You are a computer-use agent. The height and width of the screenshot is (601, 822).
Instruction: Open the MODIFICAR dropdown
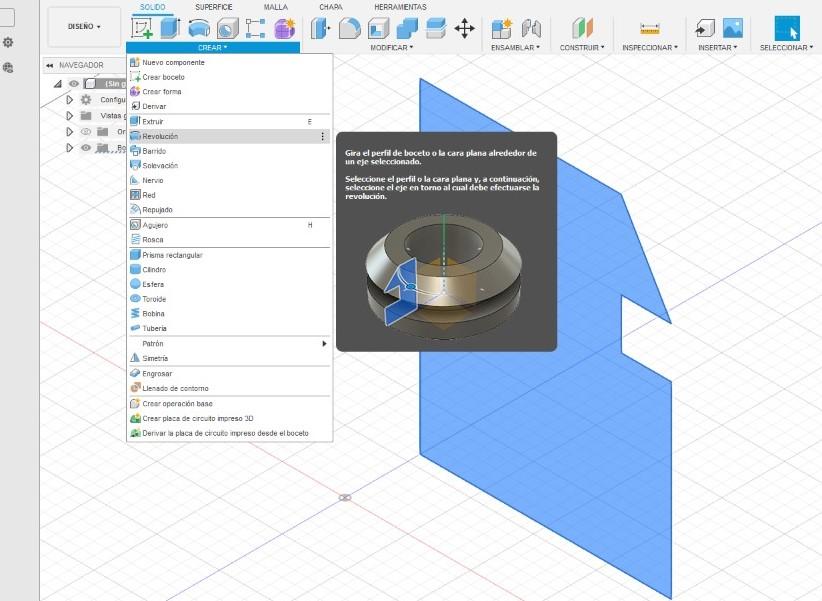392,47
